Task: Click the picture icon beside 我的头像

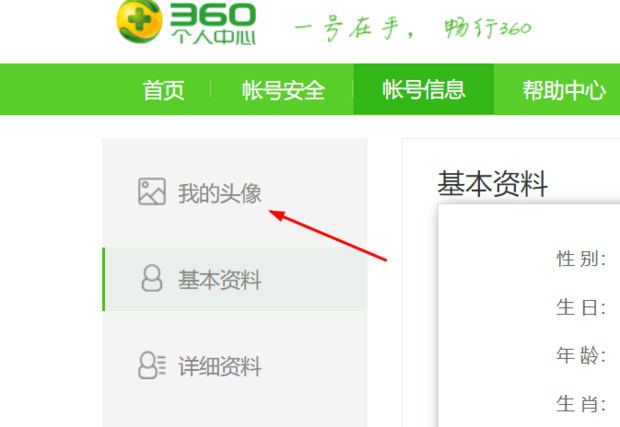Action: tap(152, 192)
